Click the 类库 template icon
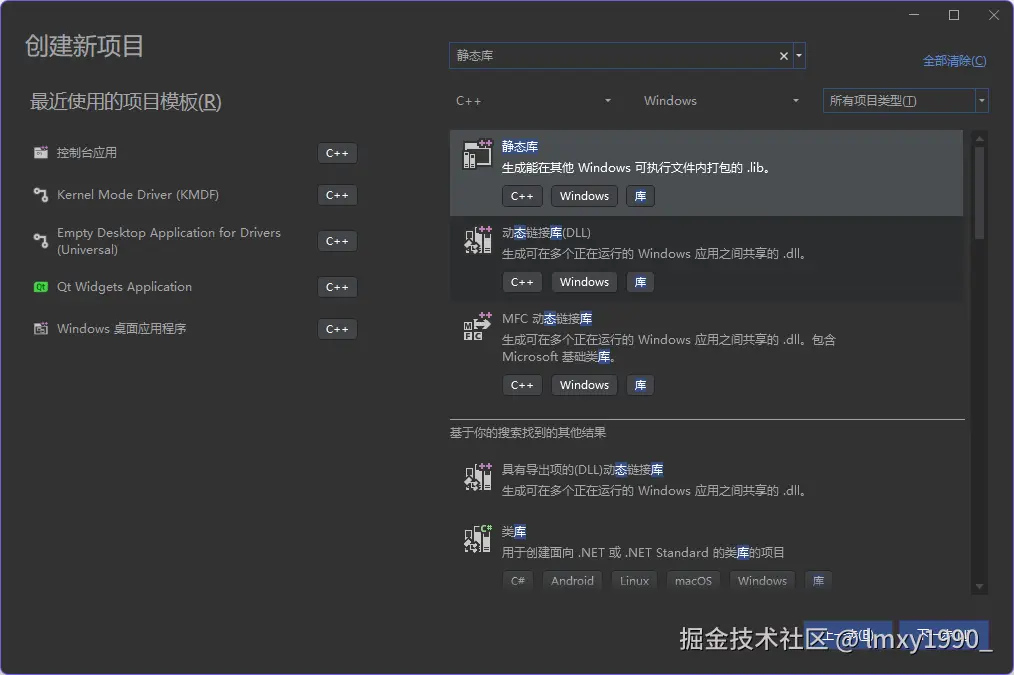1014x675 pixels. (477, 539)
